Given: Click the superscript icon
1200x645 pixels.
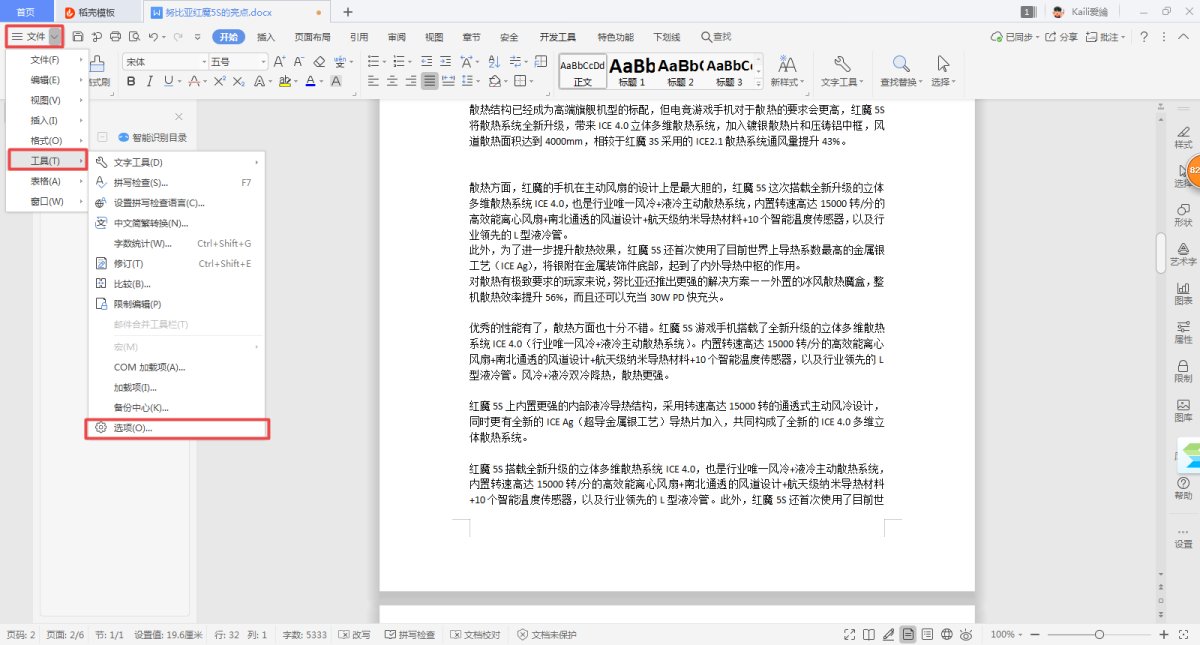Looking at the screenshot, I should (220, 81).
